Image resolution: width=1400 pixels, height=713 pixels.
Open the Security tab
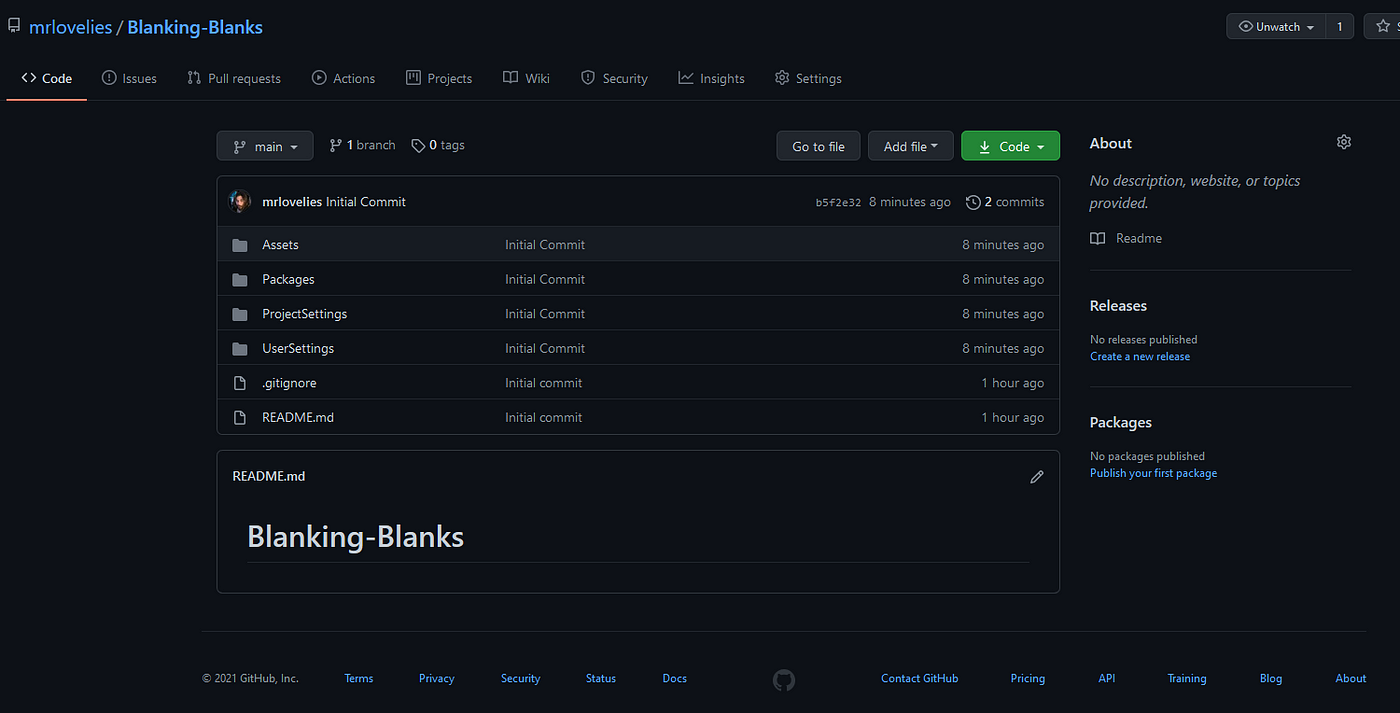[x=614, y=78]
